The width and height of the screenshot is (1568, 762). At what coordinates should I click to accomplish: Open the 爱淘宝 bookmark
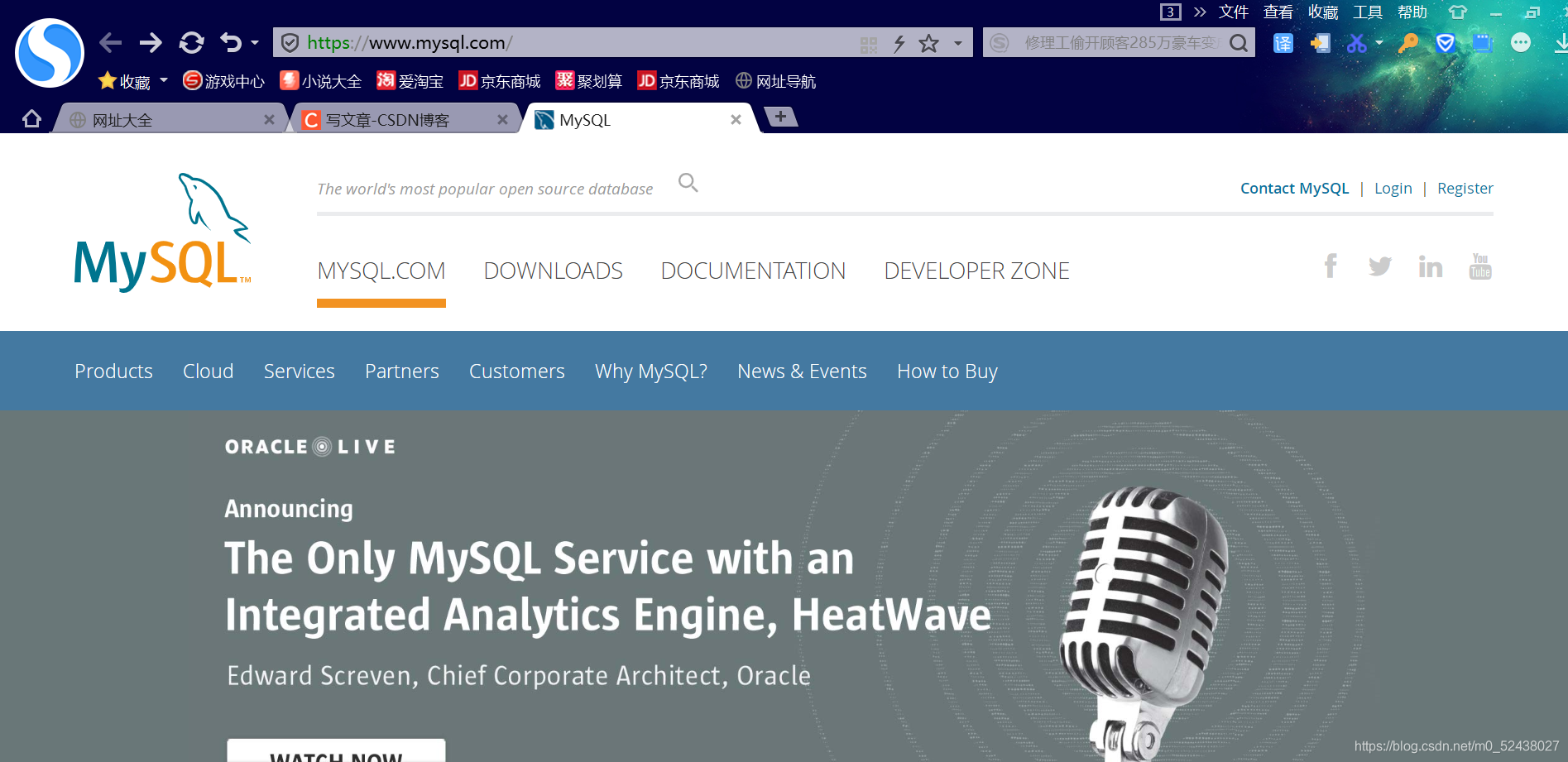410,81
